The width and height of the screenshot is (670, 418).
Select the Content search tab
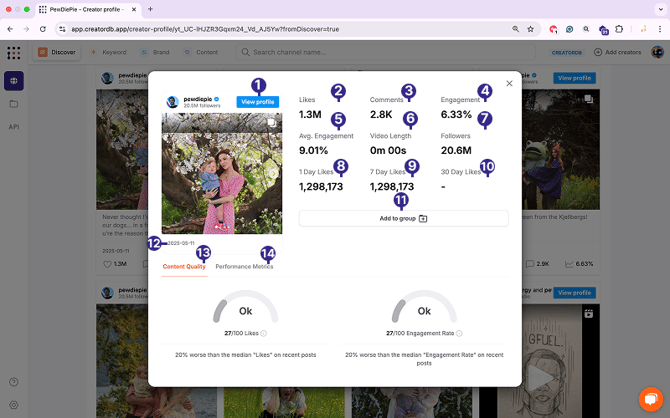point(201,52)
